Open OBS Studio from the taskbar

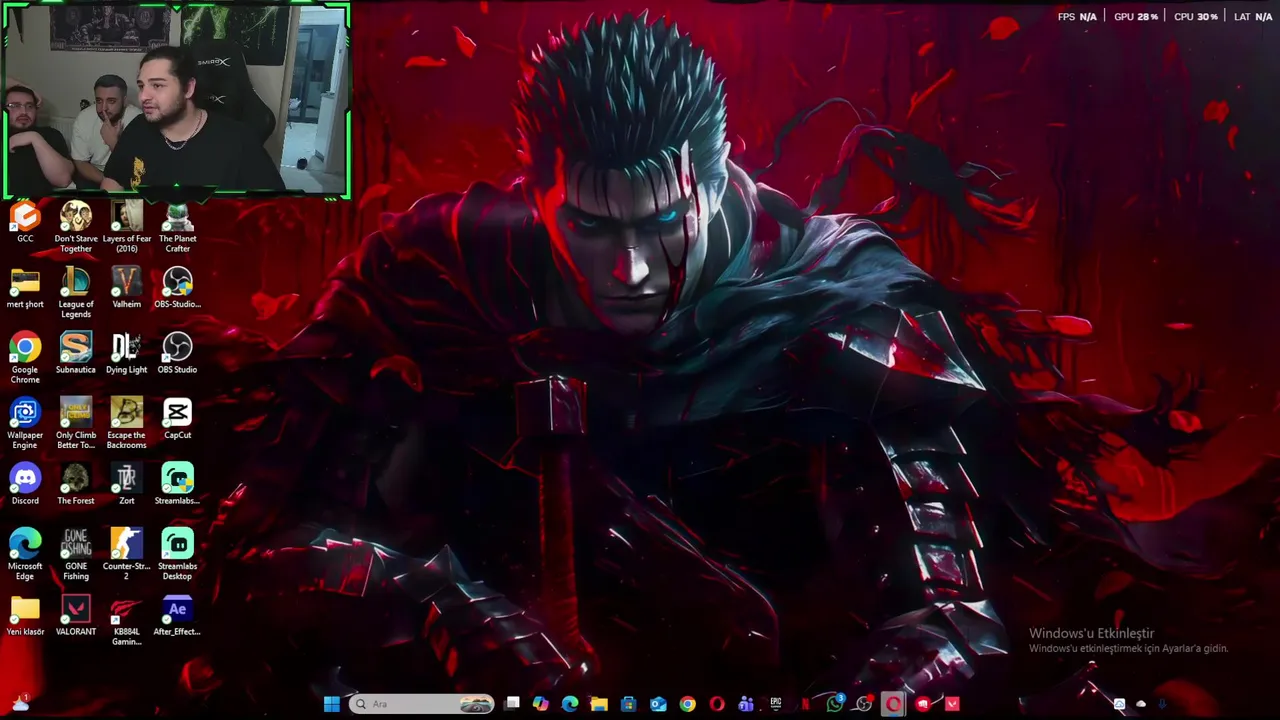coord(863,704)
